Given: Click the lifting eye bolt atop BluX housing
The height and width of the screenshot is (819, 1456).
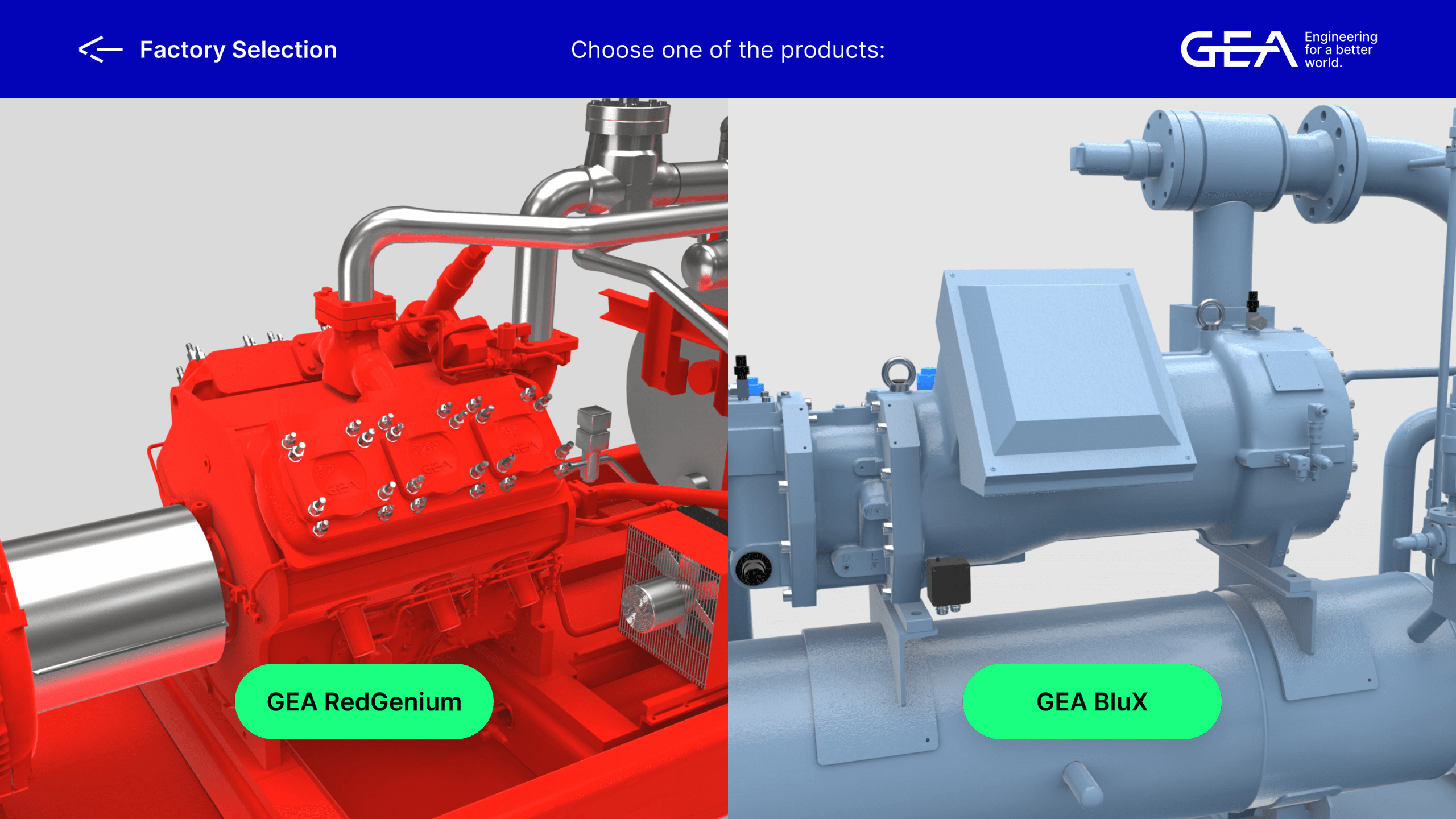Looking at the screenshot, I should (x=898, y=373).
